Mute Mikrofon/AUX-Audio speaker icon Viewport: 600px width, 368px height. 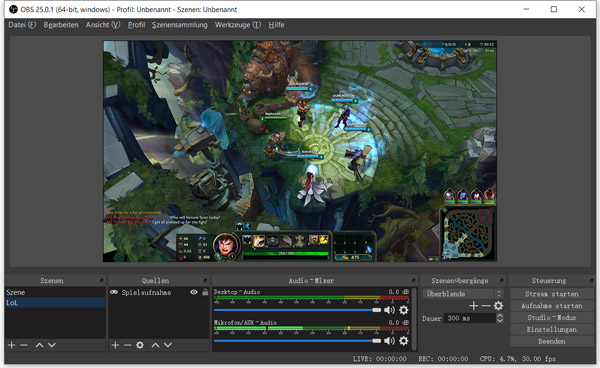[389, 340]
